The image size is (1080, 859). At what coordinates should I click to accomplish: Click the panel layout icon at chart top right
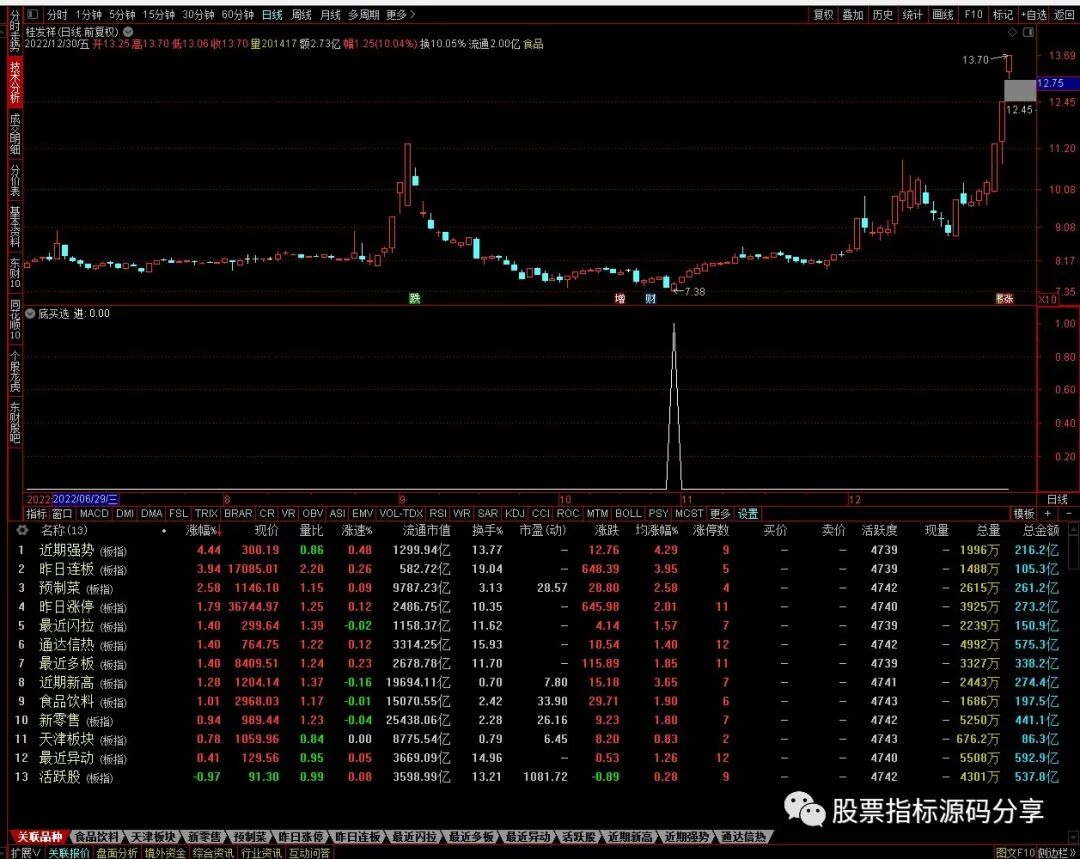(1028, 32)
